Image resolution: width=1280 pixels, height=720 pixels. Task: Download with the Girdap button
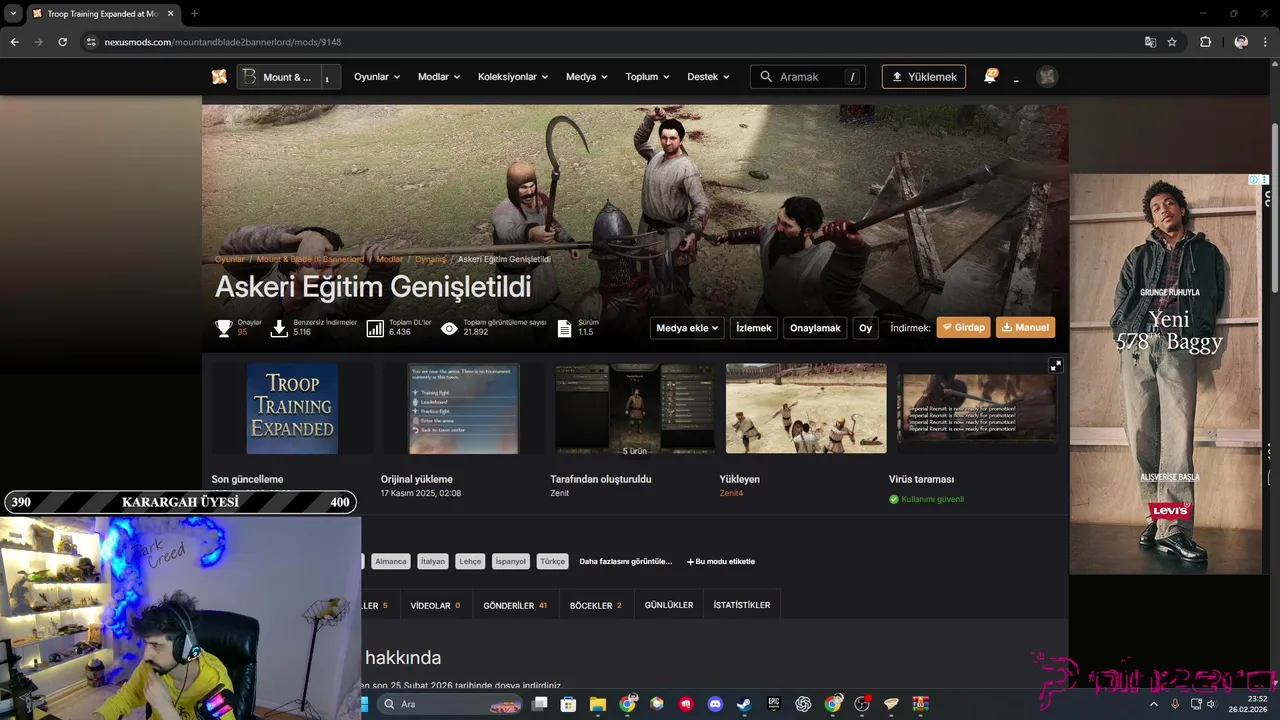(963, 328)
